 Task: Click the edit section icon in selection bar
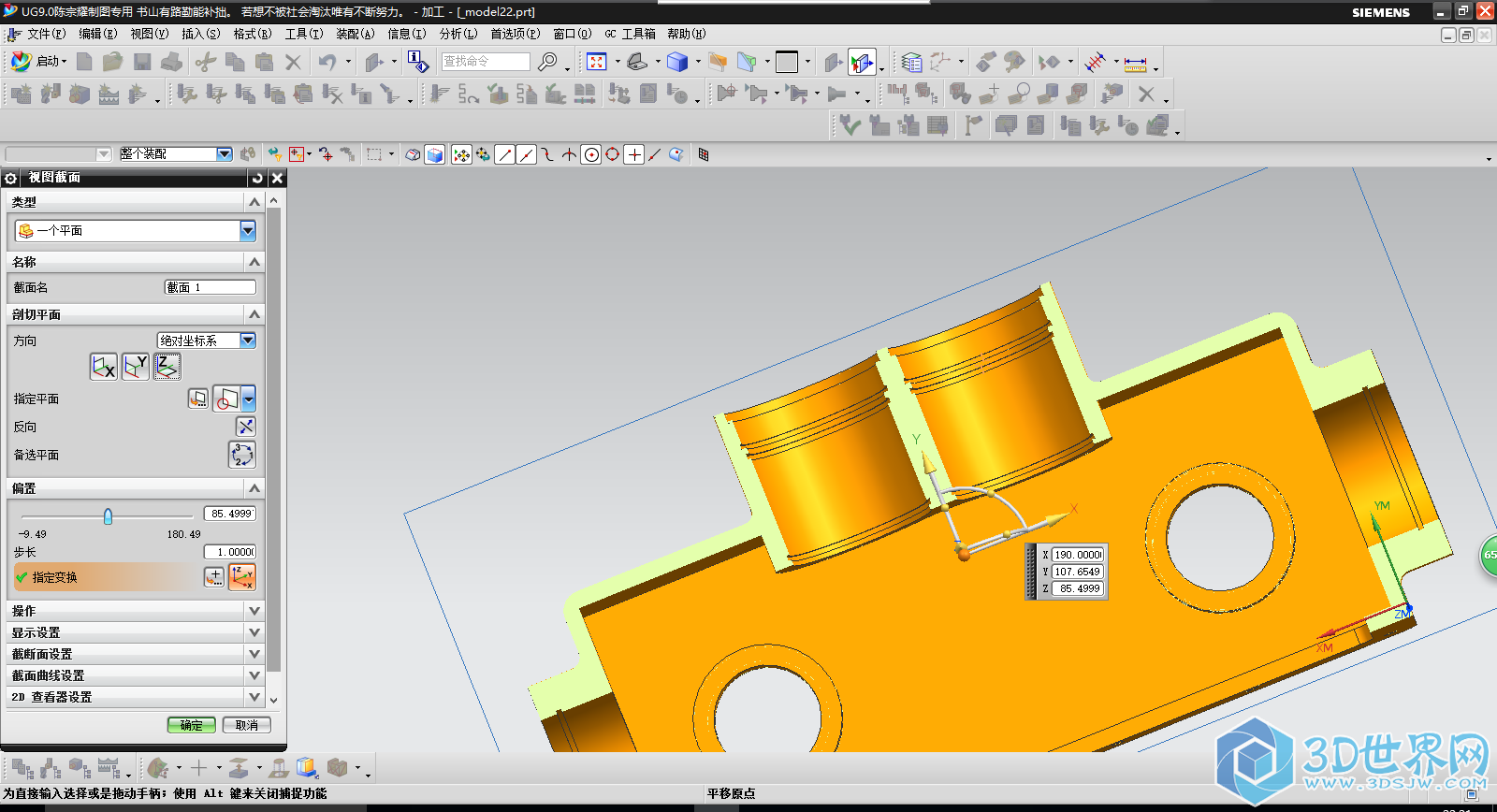(x=413, y=154)
